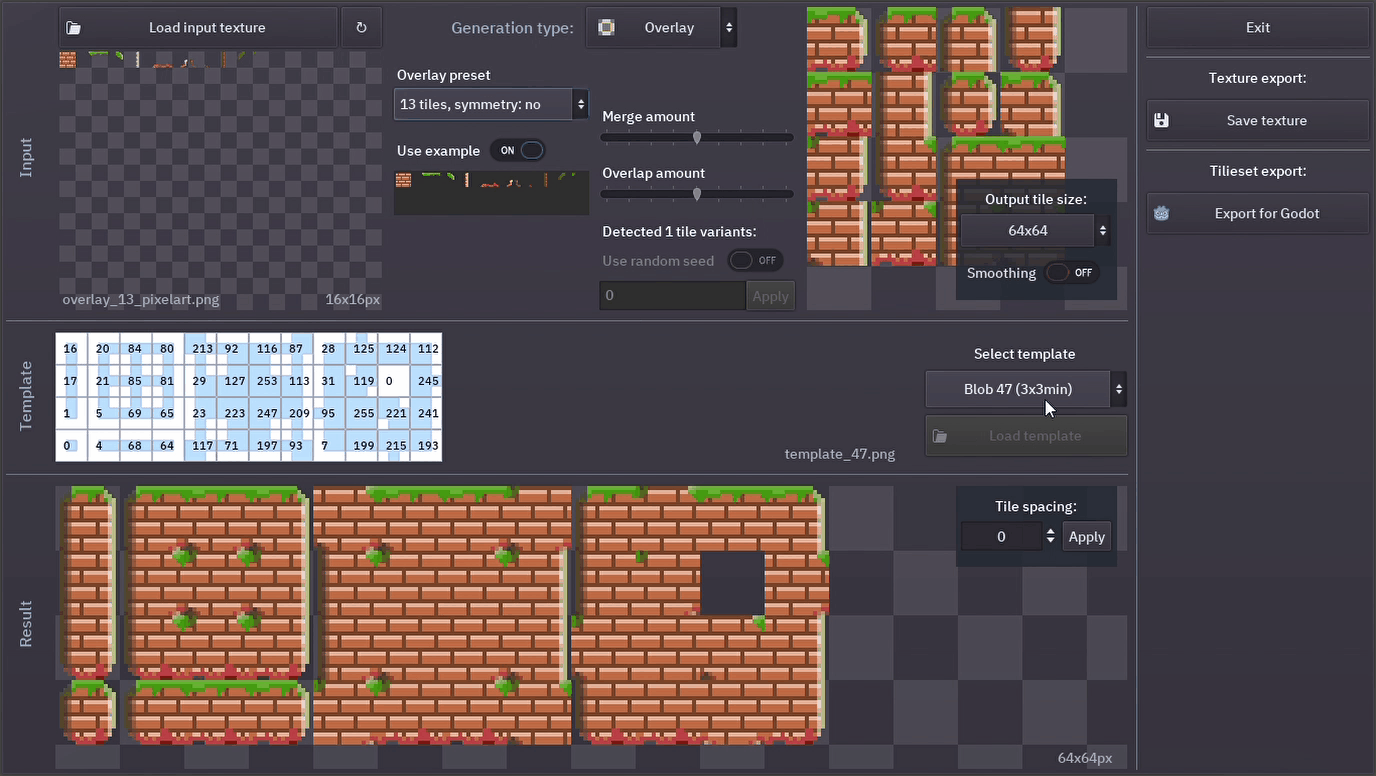
Task: Click template cell 85
Action: pos(134,381)
